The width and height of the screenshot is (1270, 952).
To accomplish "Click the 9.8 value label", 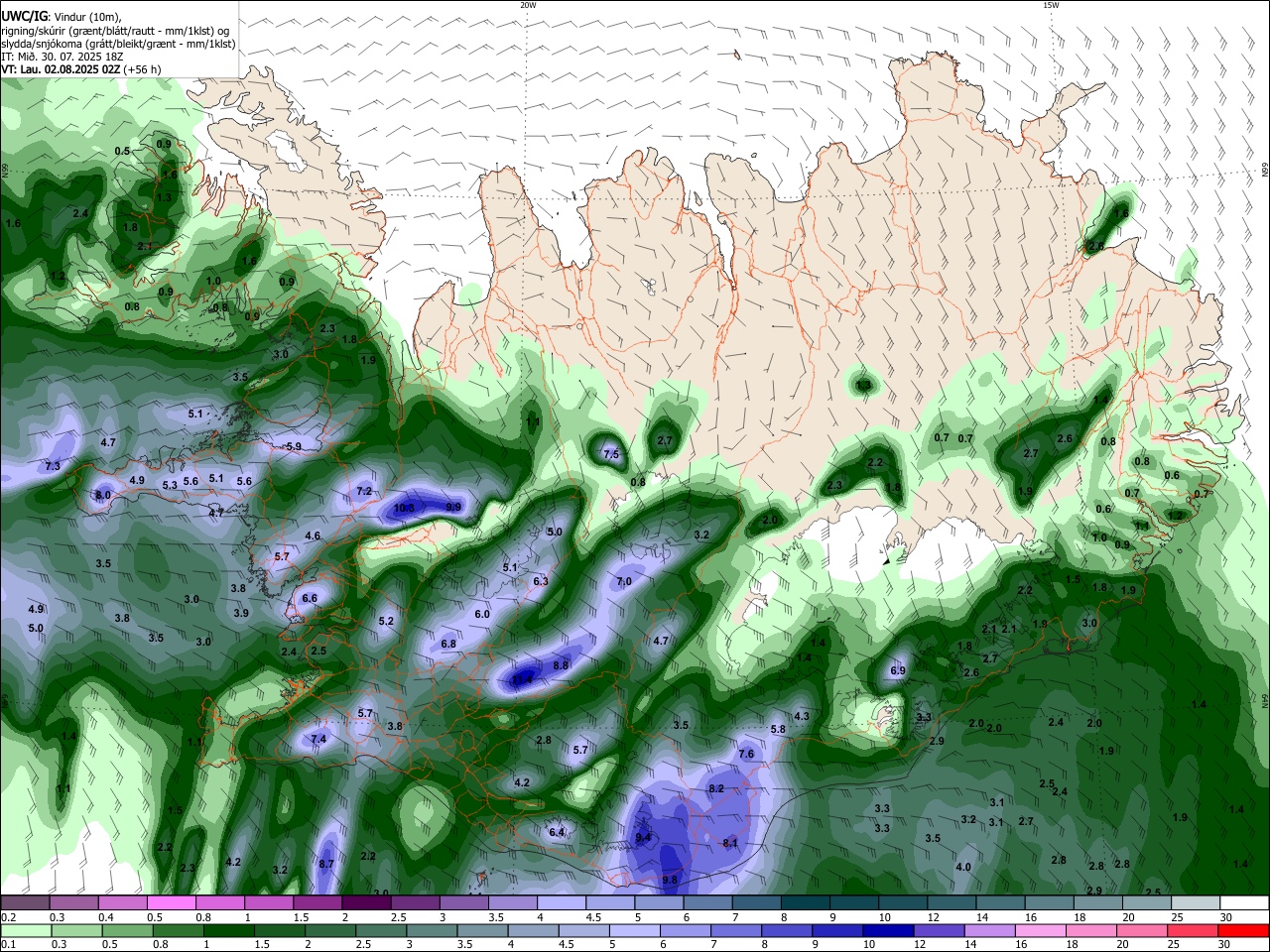I will pyautogui.click(x=670, y=881).
